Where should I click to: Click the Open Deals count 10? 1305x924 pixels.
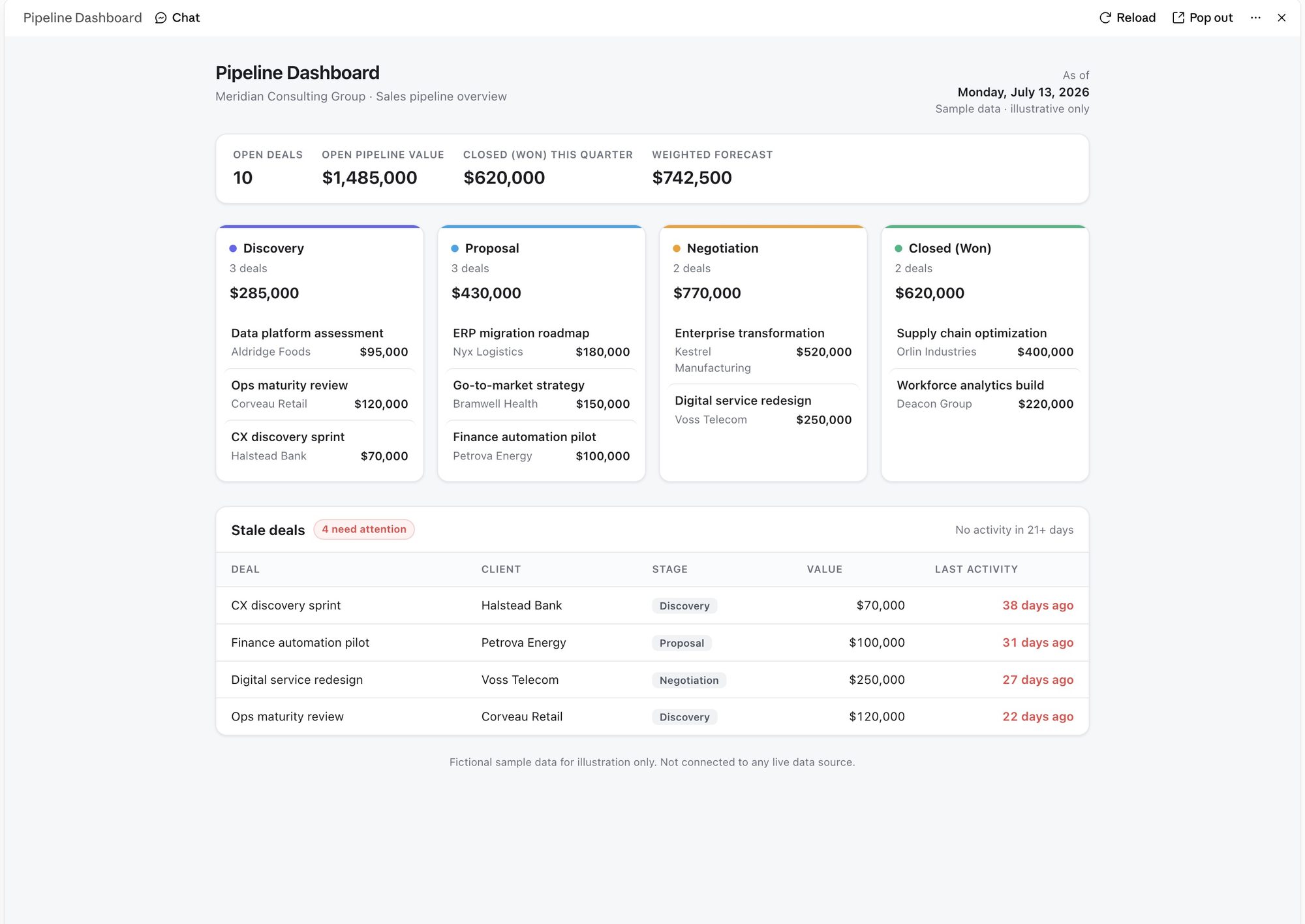(243, 177)
